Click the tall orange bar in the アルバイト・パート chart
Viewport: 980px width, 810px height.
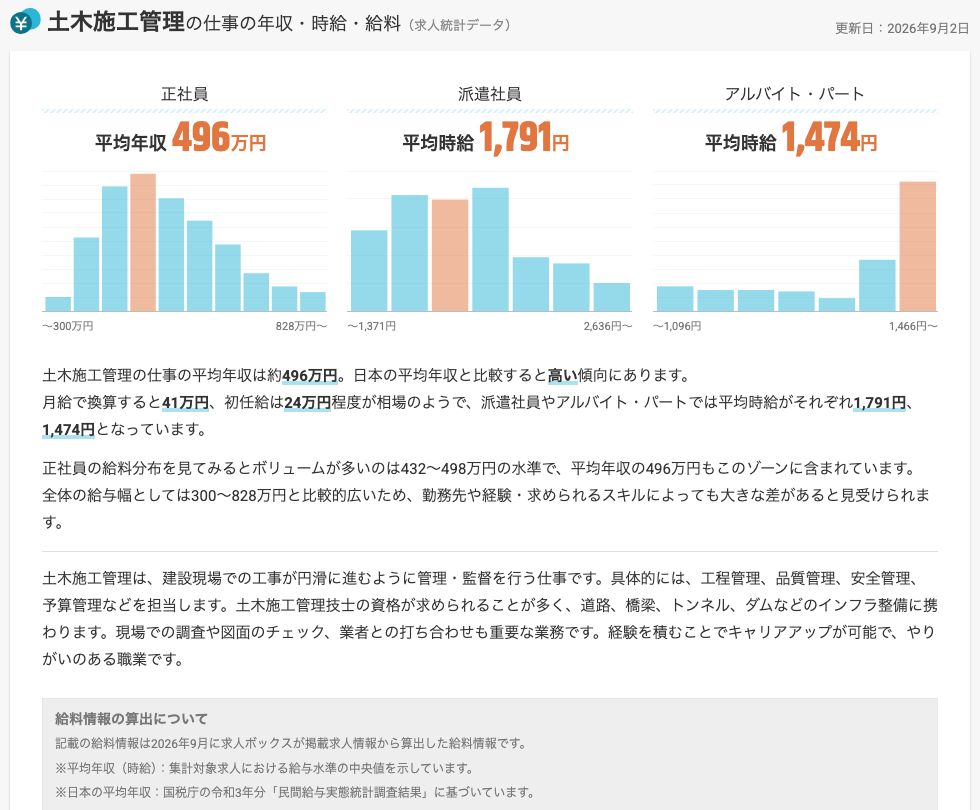(918, 246)
